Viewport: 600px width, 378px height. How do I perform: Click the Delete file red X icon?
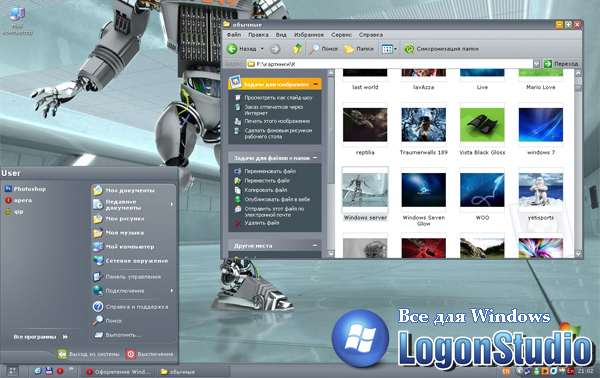(x=238, y=223)
